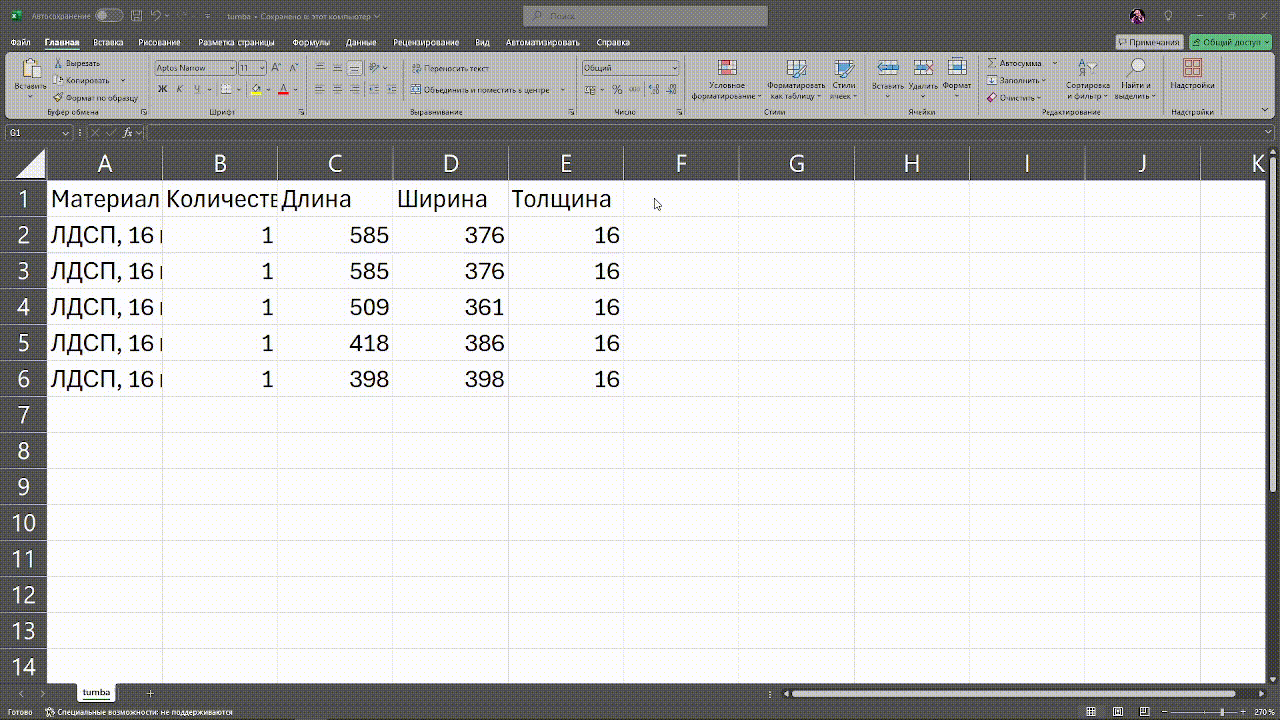1280x720 pixels.
Task: Click the Fill (Заполнить) down-arrow icon
Action: pyautogui.click(x=992, y=80)
